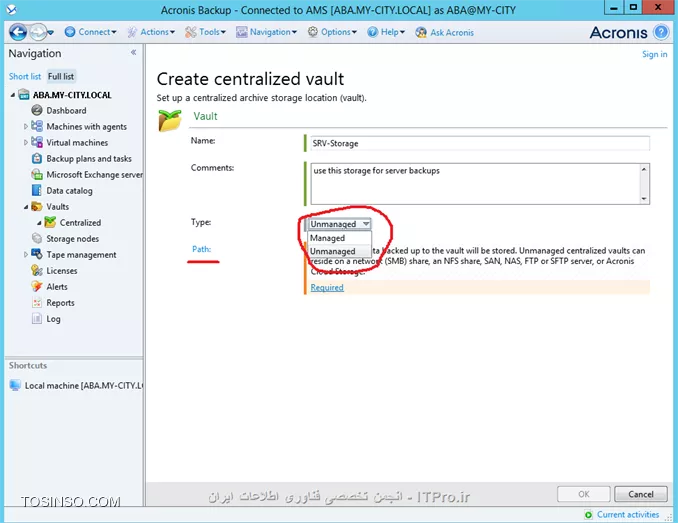The height and width of the screenshot is (523, 678).
Task: Select Reports in navigation tree
Action: pyautogui.click(x=60, y=303)
